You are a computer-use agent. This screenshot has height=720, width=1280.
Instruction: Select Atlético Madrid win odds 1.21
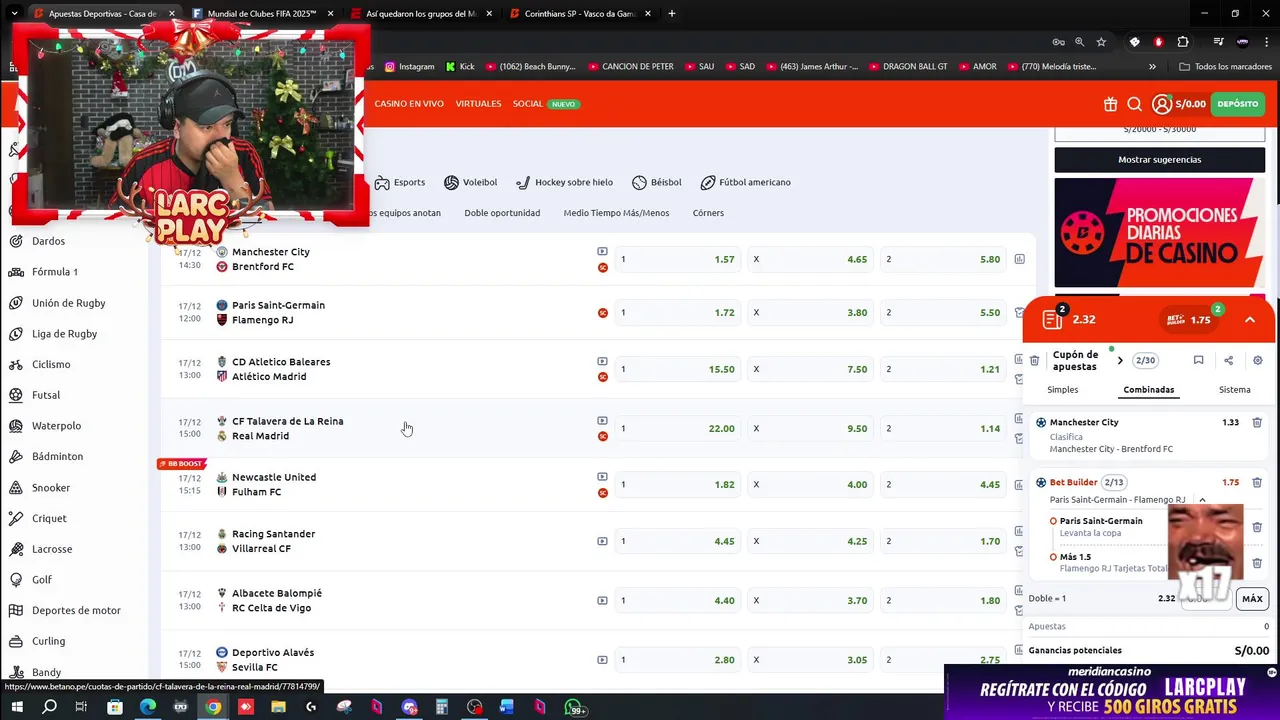pos(943,369)
